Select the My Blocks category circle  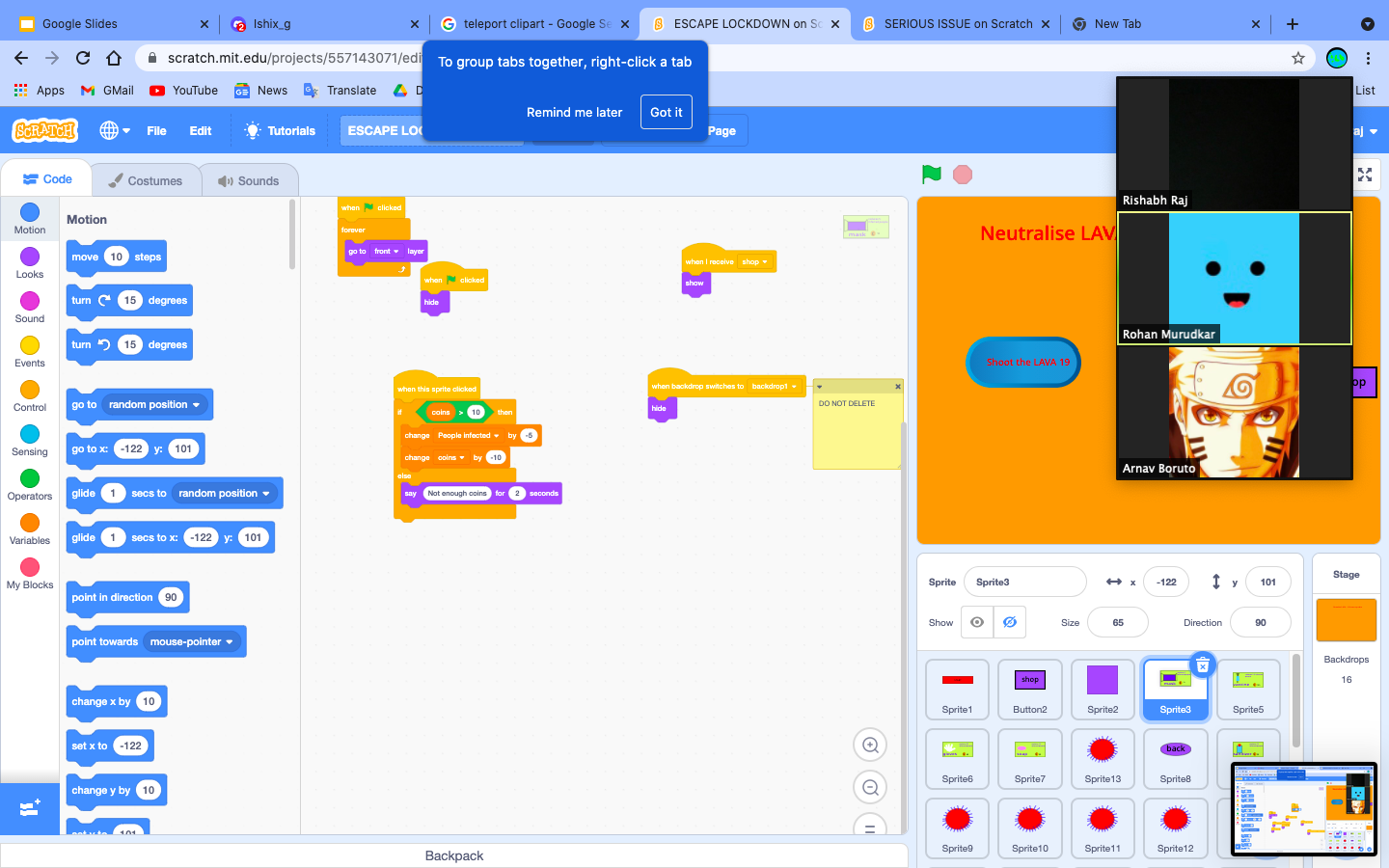tap(30, 567)
